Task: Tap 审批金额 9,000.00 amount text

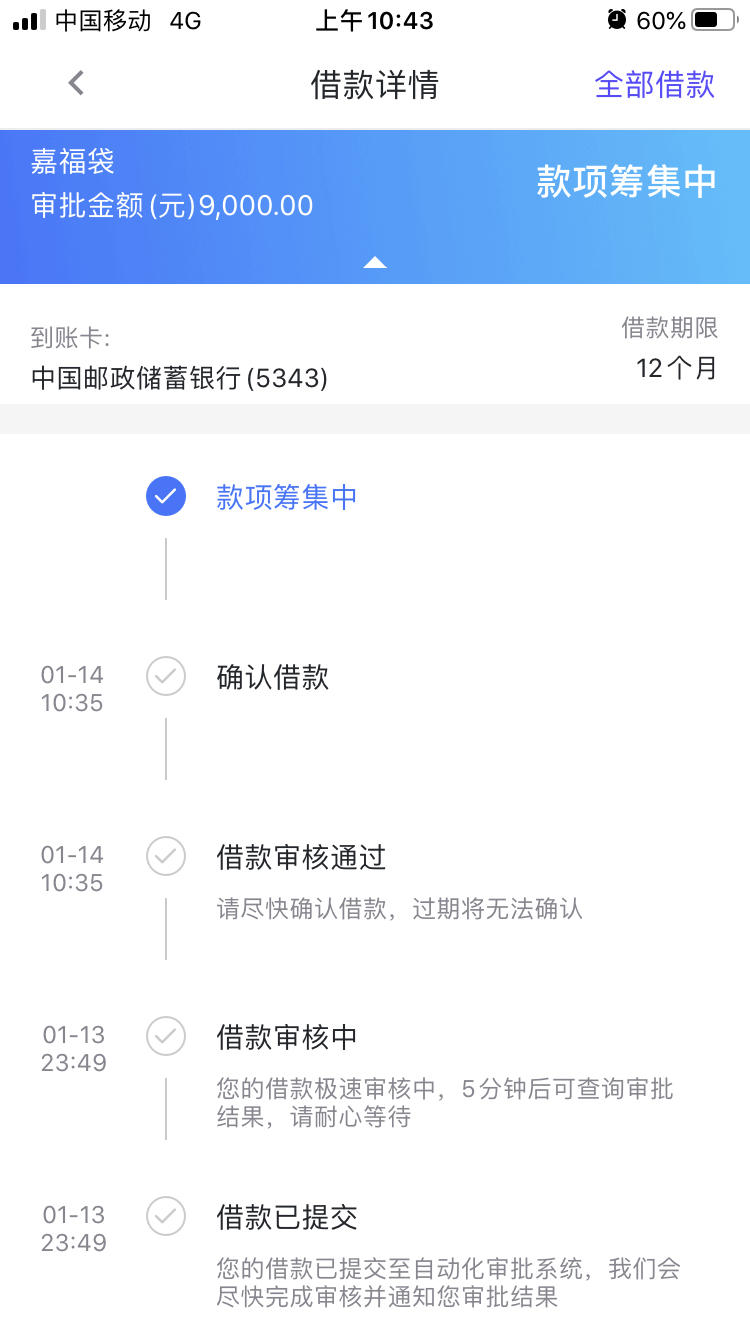Action: (172, 206)
